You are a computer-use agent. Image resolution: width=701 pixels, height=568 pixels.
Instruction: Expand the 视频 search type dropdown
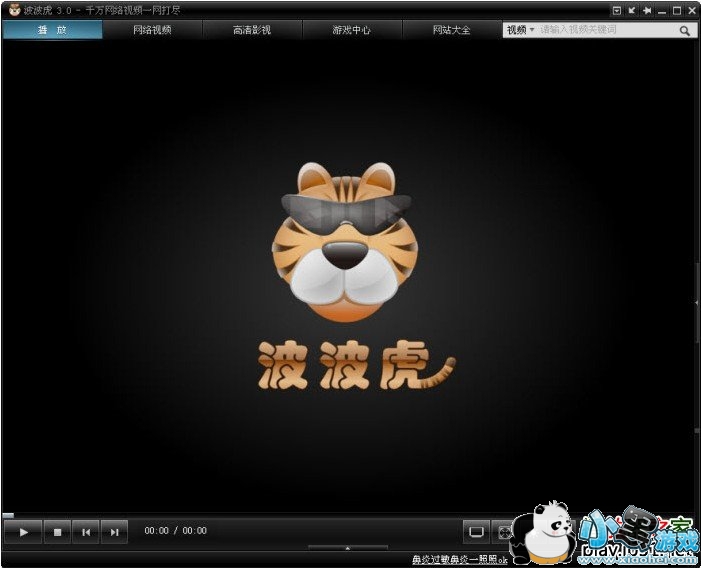tap(520, 30)
